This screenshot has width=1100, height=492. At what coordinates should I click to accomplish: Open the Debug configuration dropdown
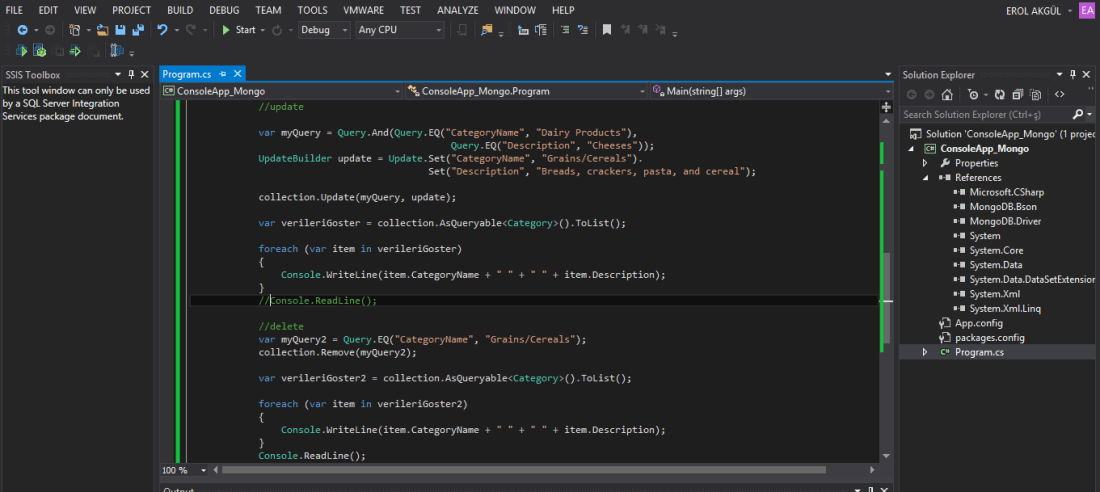tap(323, 30)
